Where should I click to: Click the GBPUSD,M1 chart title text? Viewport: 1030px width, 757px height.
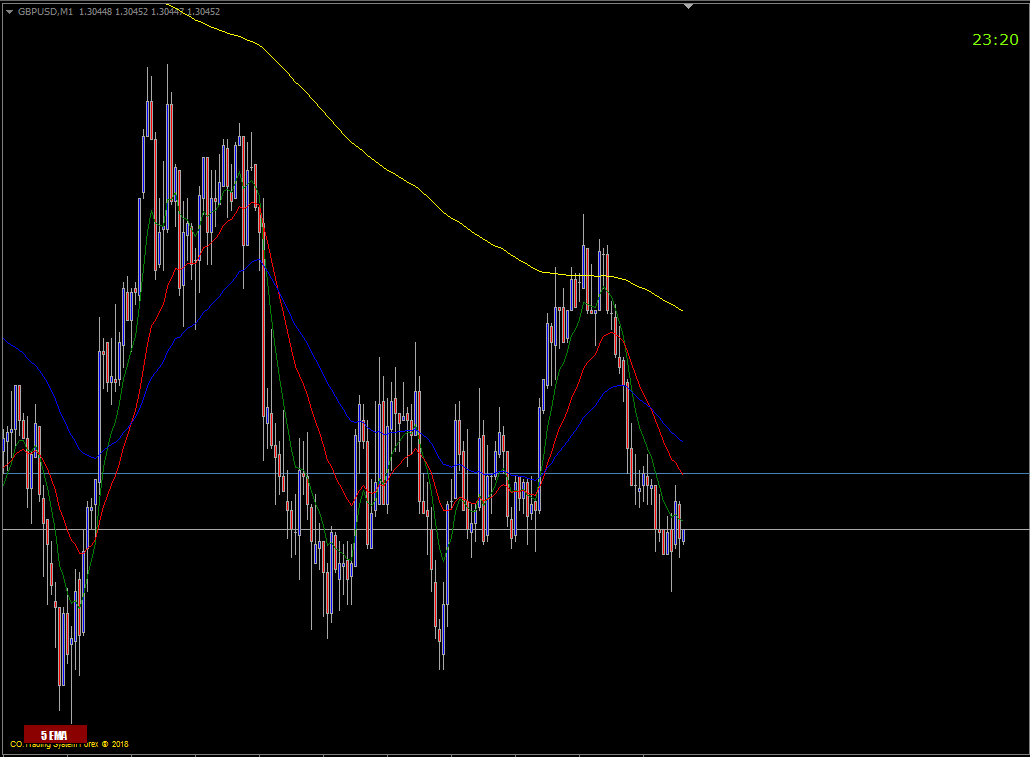[x=45, y=12]
